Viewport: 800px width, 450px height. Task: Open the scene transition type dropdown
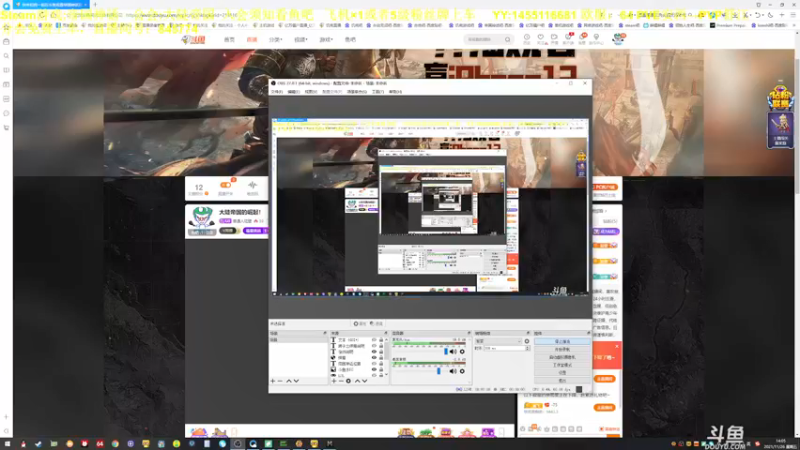[498, 341]
